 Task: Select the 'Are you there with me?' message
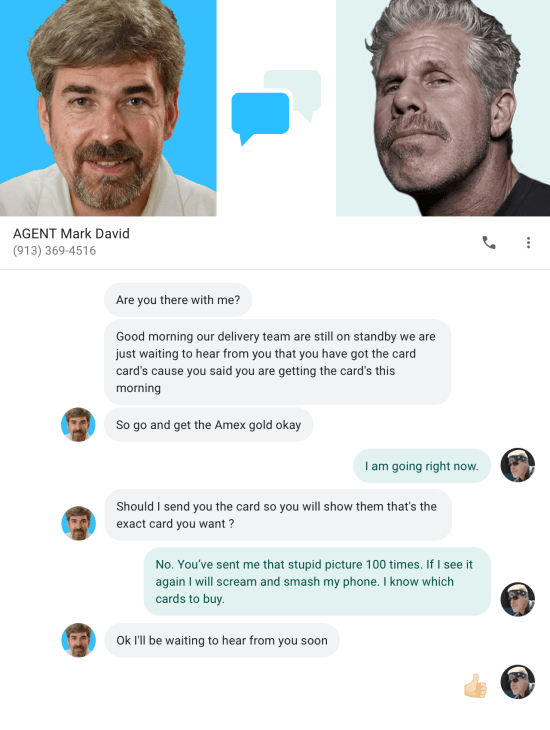pyautogui.click(x=178, y=300)
